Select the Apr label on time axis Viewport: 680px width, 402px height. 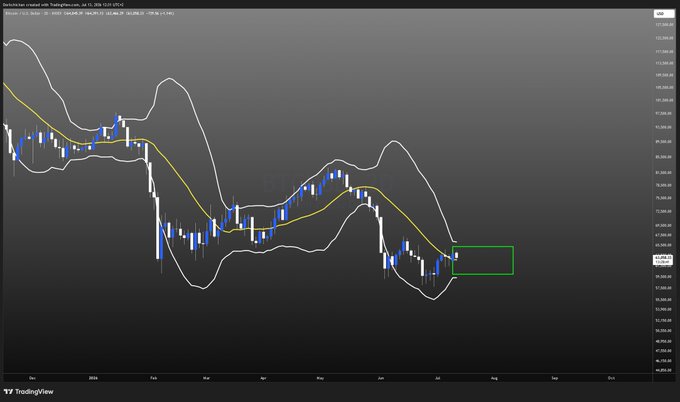click(263, 378)
